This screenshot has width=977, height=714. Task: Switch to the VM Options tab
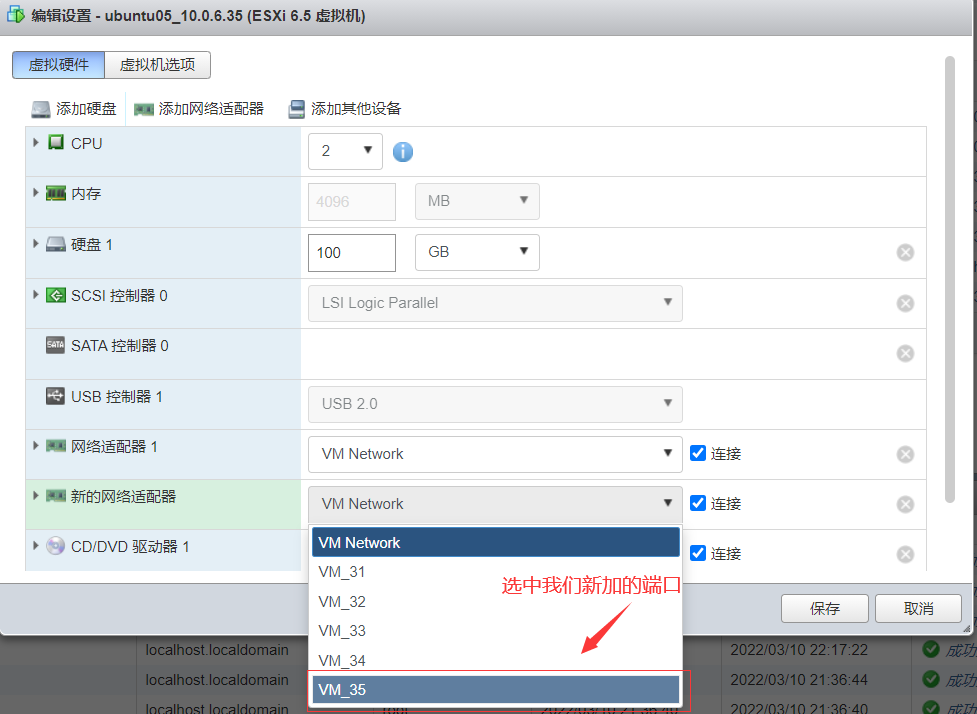click(x=158, y=65)
